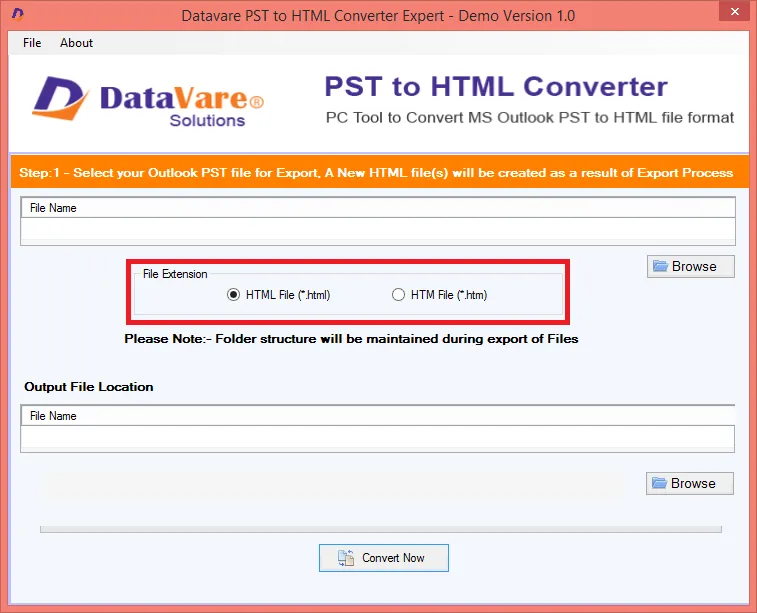Click Browse button for PST file
Screen dimensions: 757x613
click(691, 266)
